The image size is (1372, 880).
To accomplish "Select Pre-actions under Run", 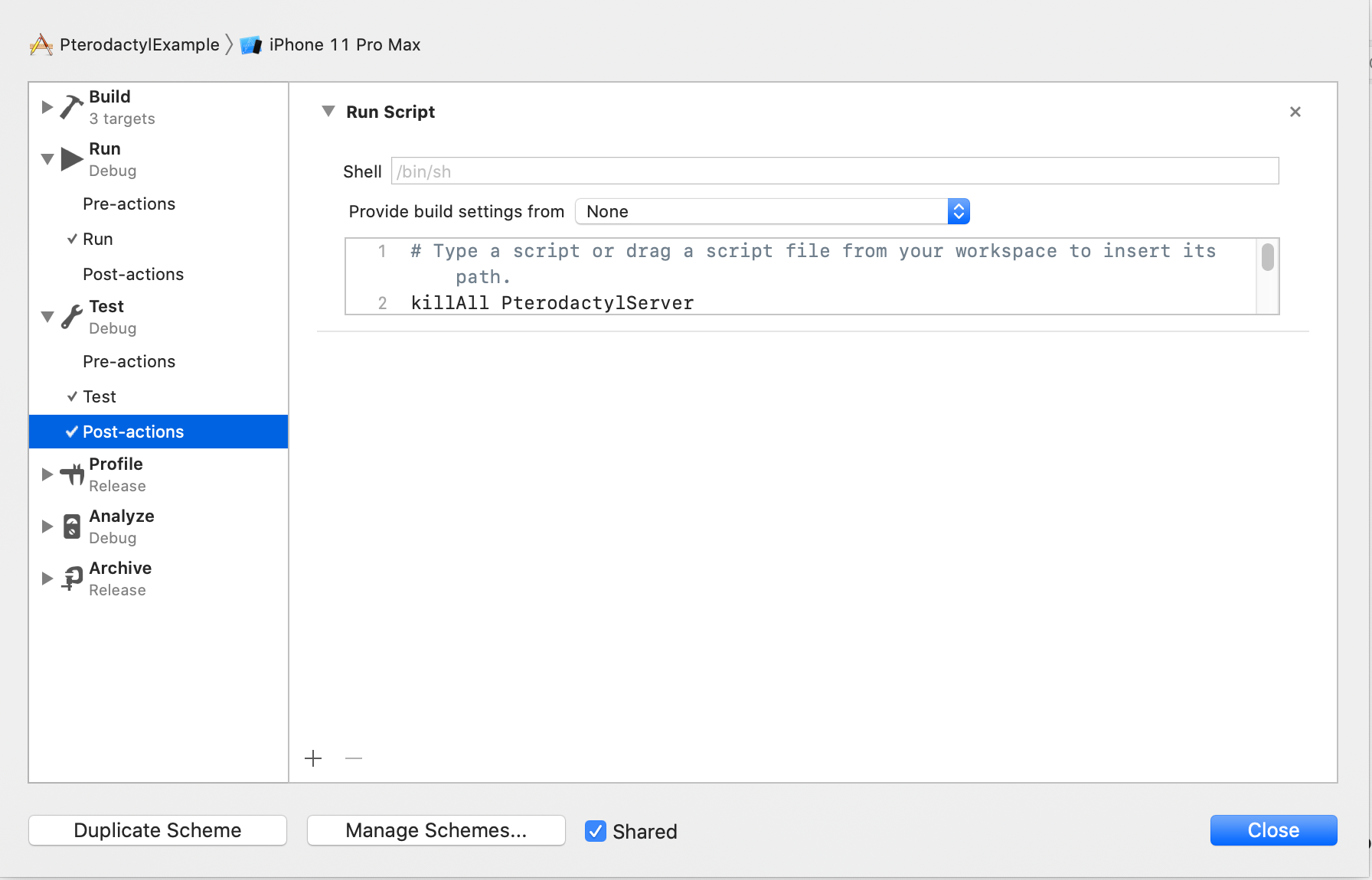I will point(158,204).
